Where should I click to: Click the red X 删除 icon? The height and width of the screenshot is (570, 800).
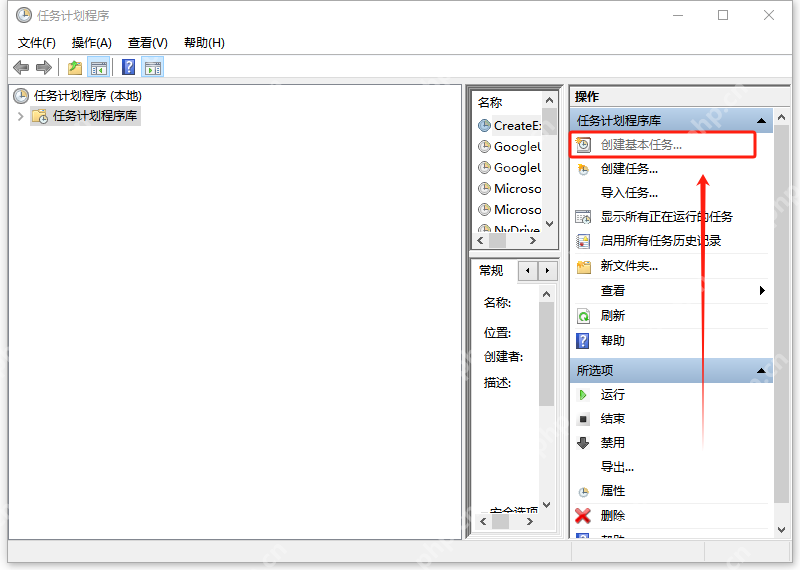tap(583, 515)
